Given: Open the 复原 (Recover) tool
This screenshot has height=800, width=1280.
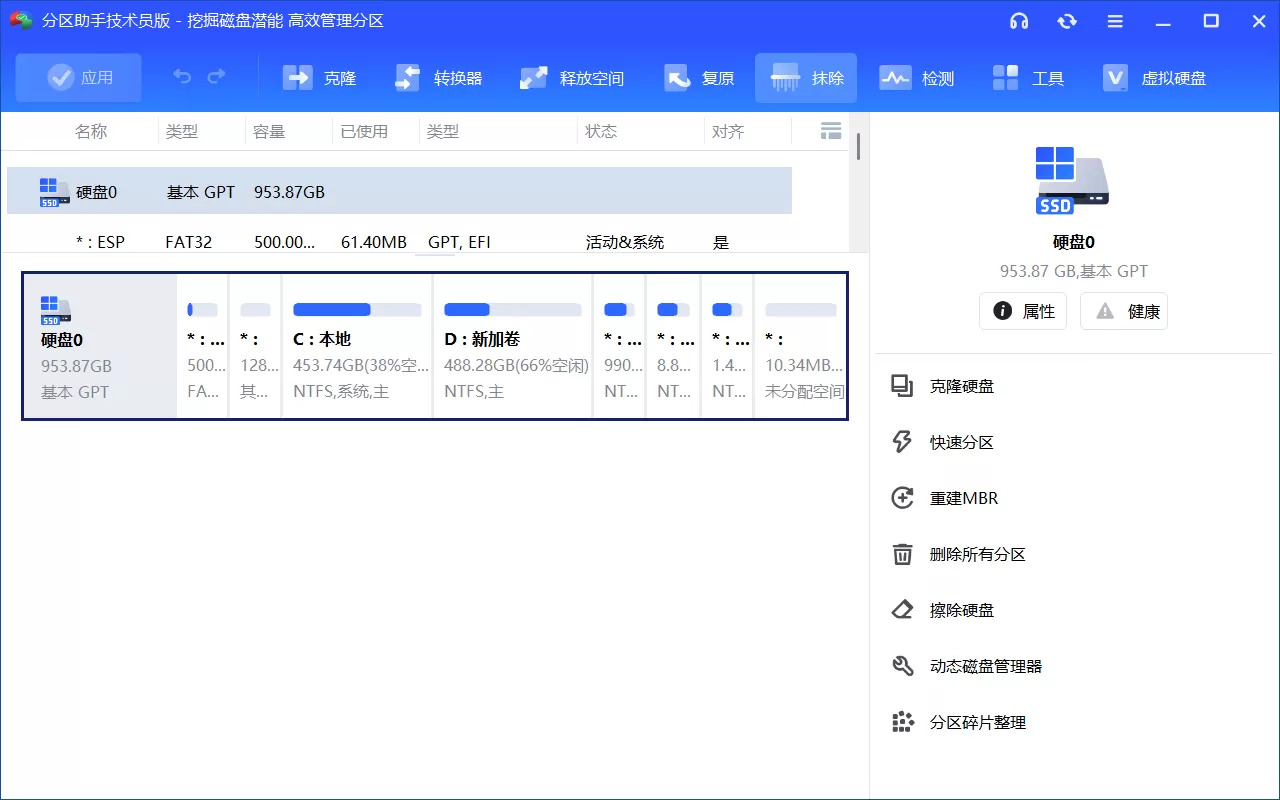Looking at the screenshot, I should 700,77.
